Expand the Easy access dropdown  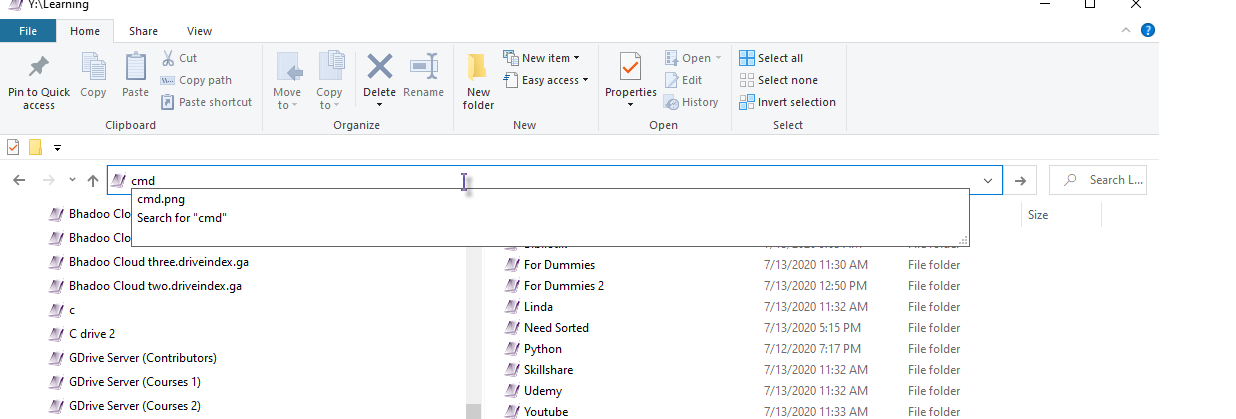(546, 80)
